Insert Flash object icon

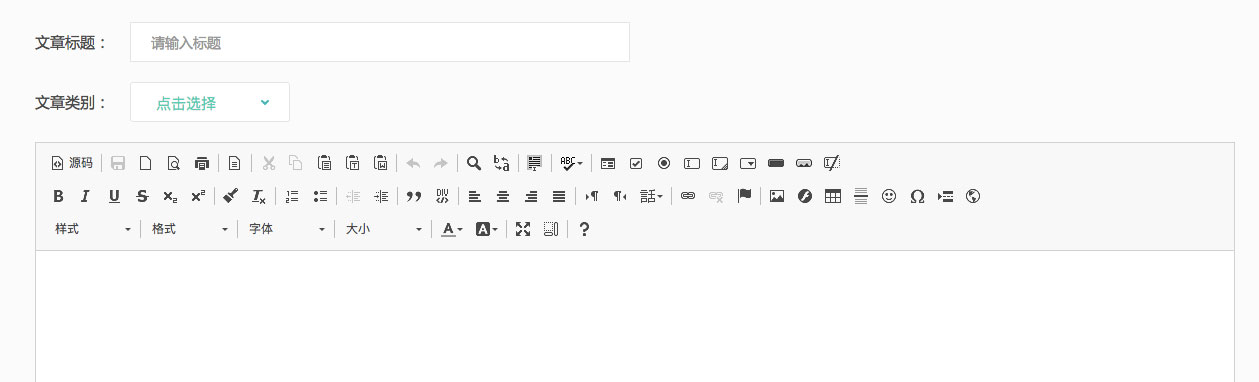804,196
